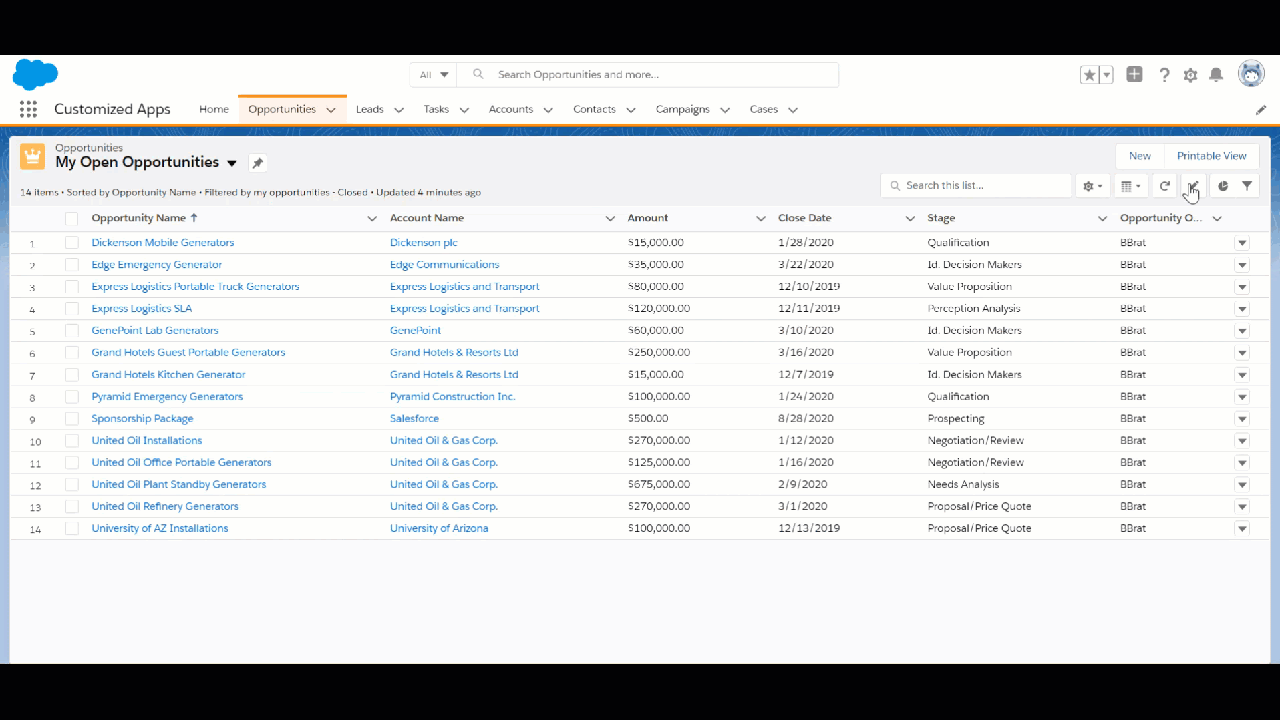The width and height of the screenshot is (1280, 720).
Task: Select the Edge Emergency Generator row
Action: pyautogui.click(x=71, y=264)
